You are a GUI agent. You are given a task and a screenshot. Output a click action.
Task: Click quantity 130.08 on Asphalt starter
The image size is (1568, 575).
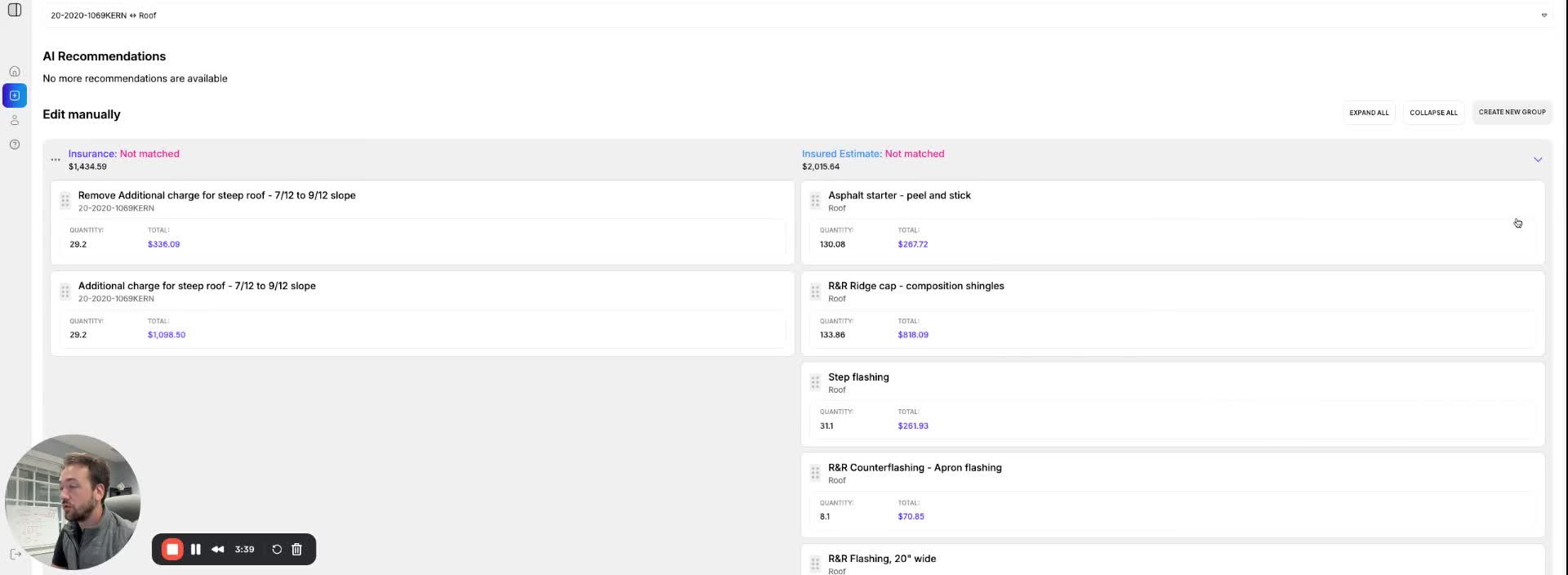point(832,244)
